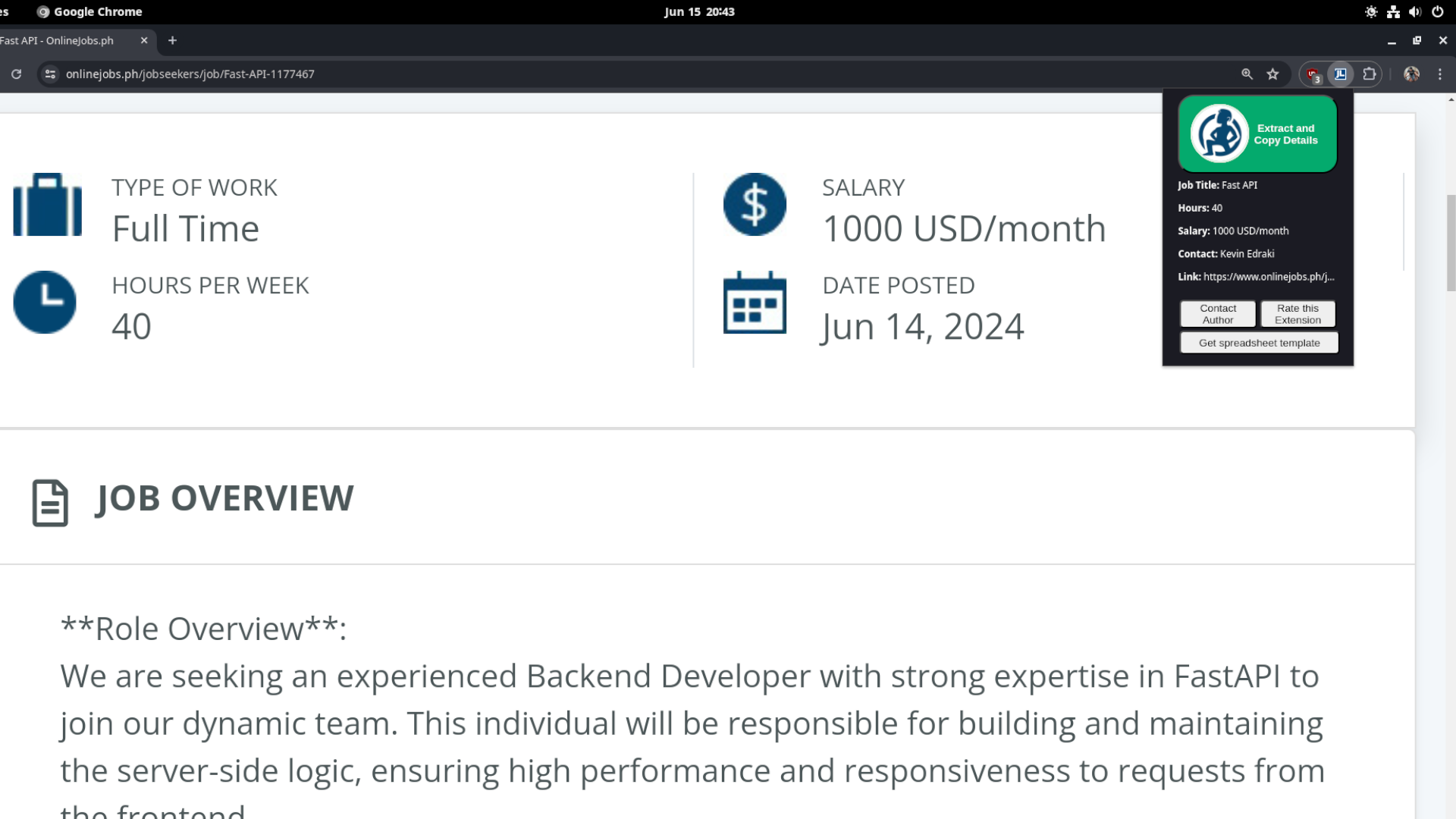Click Rate this Extension button
Image resolution: width=1456 pixels, height=819 pixels.
click(x=1298, y=314)
